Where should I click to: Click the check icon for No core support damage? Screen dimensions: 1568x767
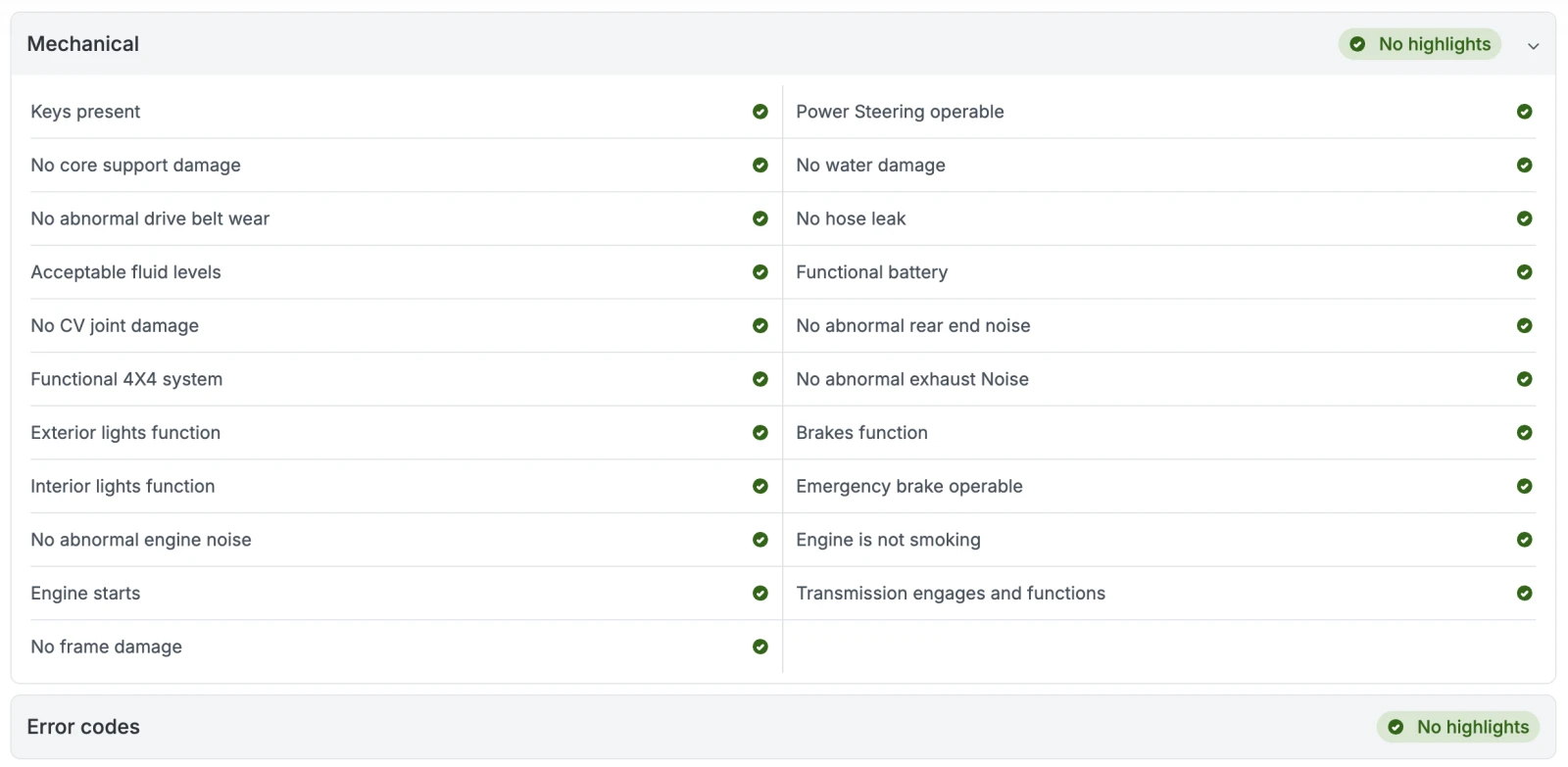point(760,165)
